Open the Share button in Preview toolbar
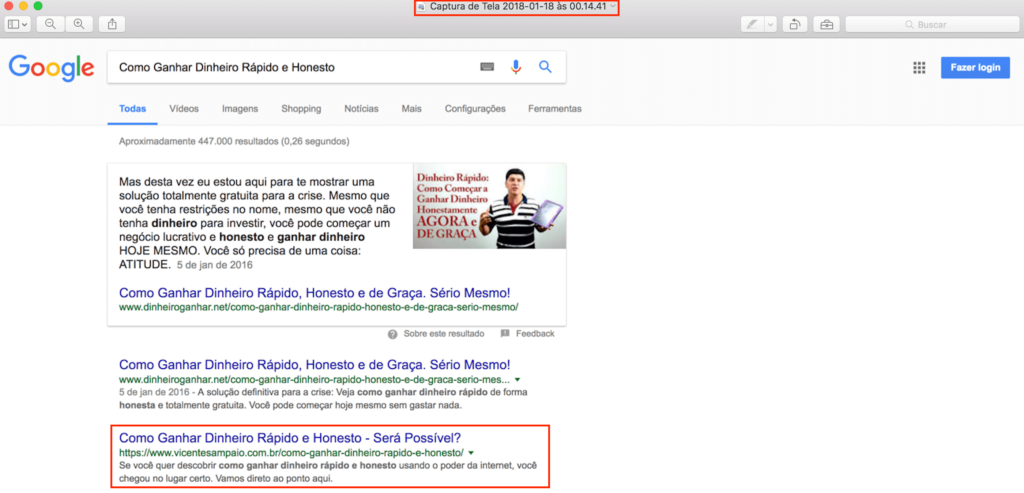The height and width of the screenshot is (493, 1024). (x=112, y=24)
